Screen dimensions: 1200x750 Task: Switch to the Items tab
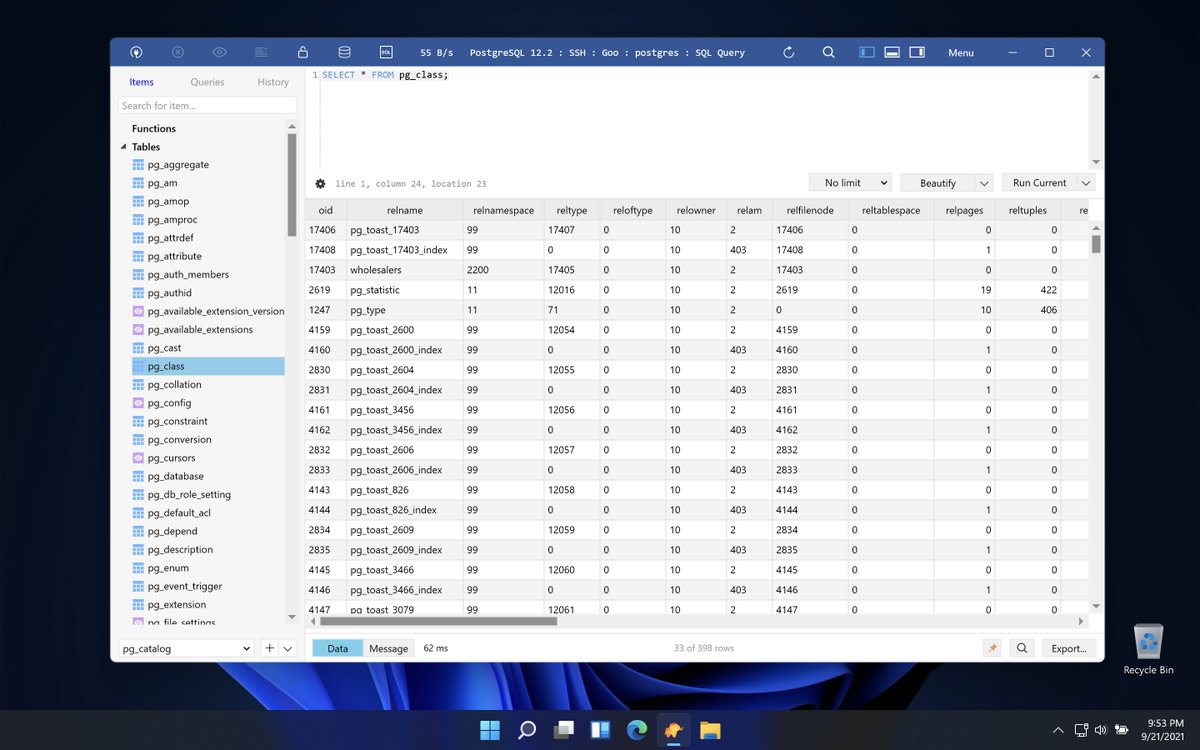click(142, 82)
